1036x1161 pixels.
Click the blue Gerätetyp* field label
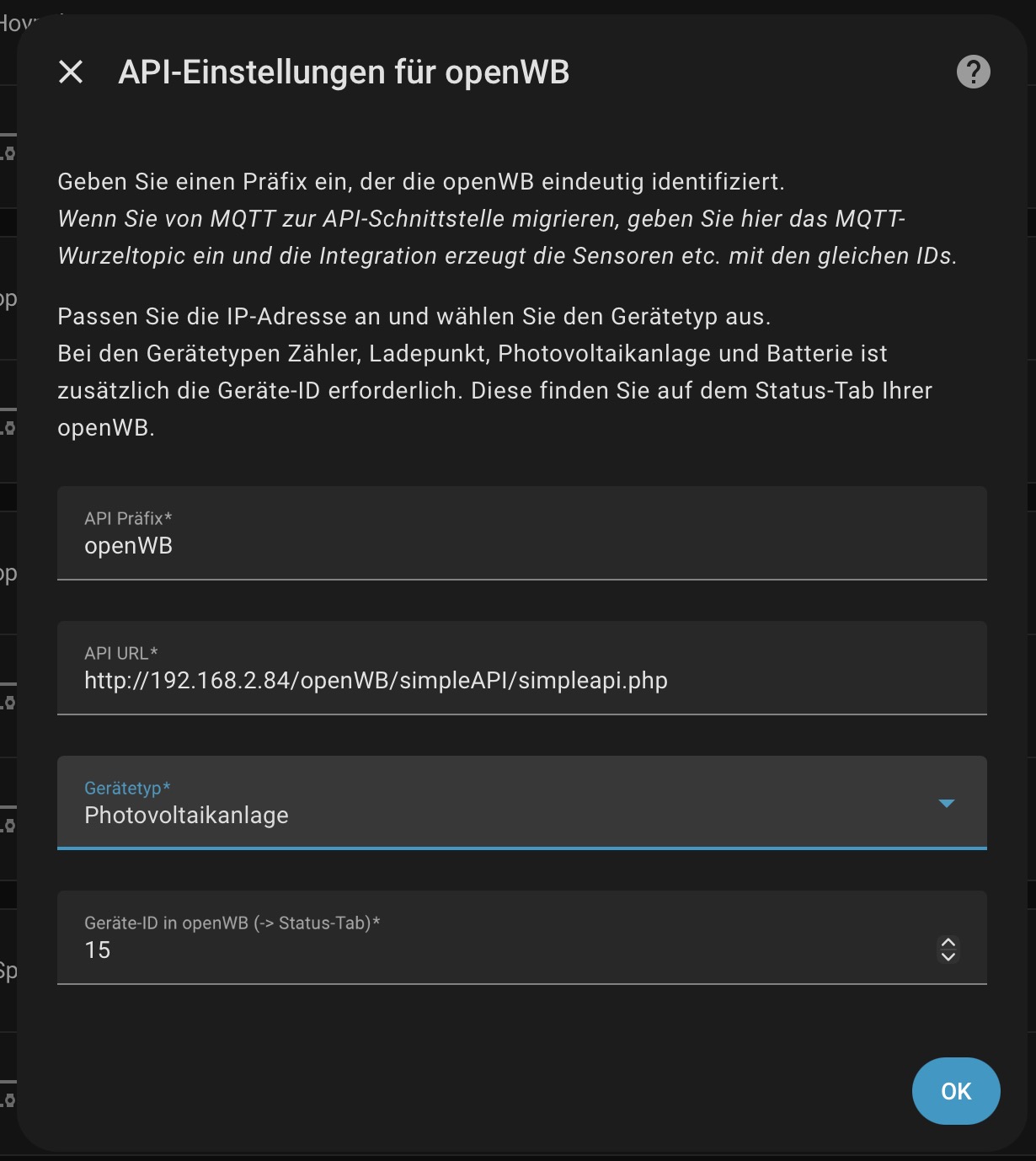coord(127,789)
